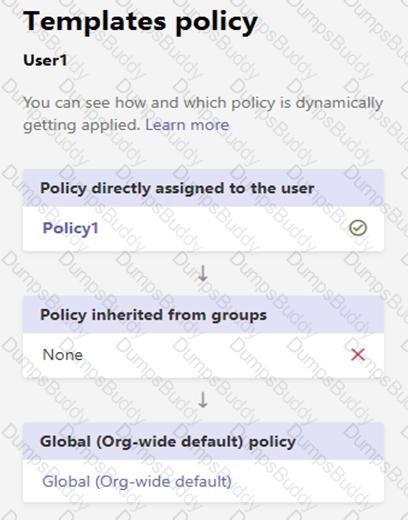Select the 'Policy inherited from groups' header
Screen dimensions: 408x520
pos(203,315)
